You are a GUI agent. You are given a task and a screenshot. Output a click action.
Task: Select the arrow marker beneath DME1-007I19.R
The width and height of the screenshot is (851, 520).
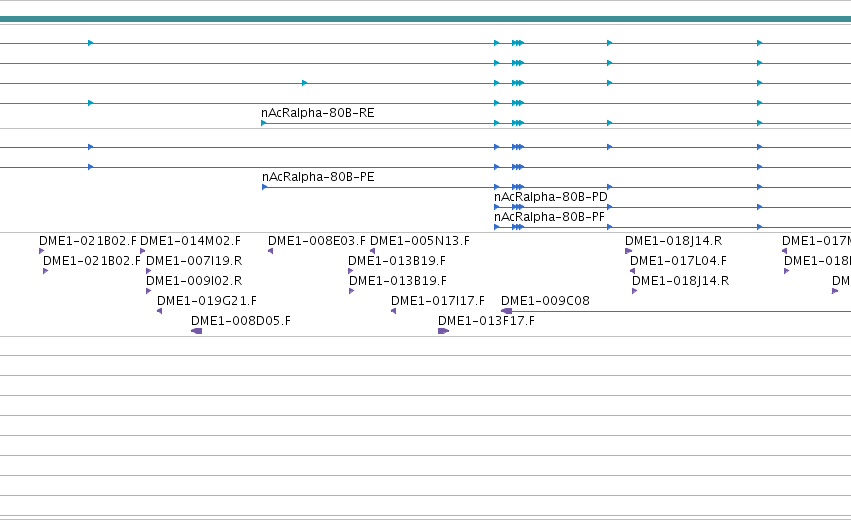149,271
